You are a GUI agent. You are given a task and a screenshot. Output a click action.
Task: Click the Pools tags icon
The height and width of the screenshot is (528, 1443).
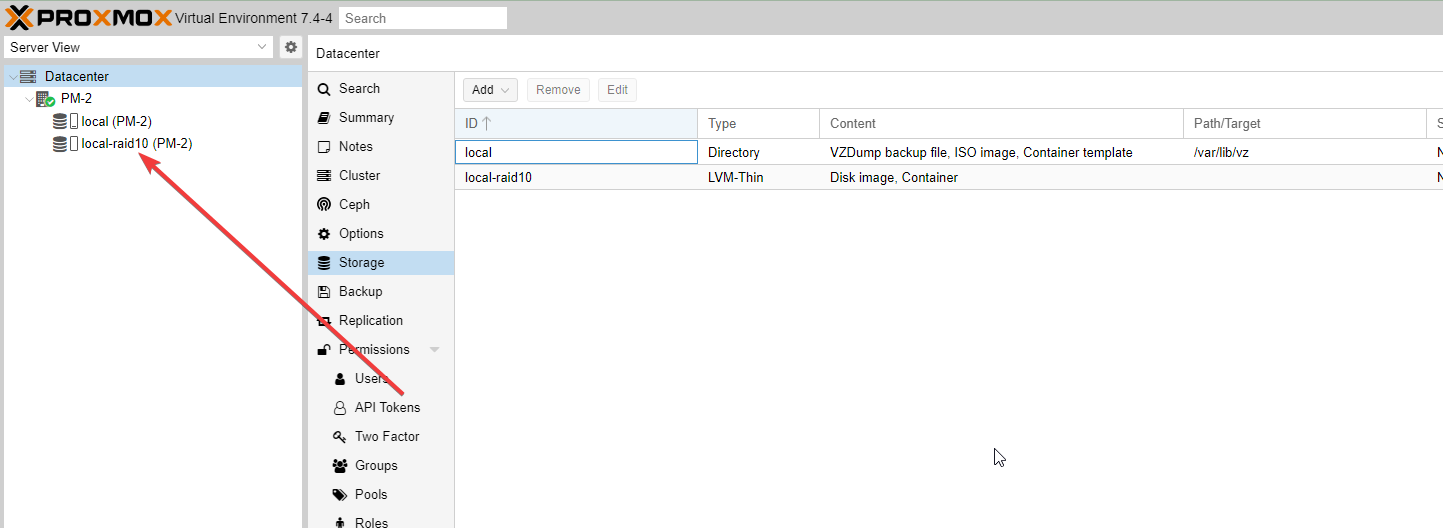[339, 495]
